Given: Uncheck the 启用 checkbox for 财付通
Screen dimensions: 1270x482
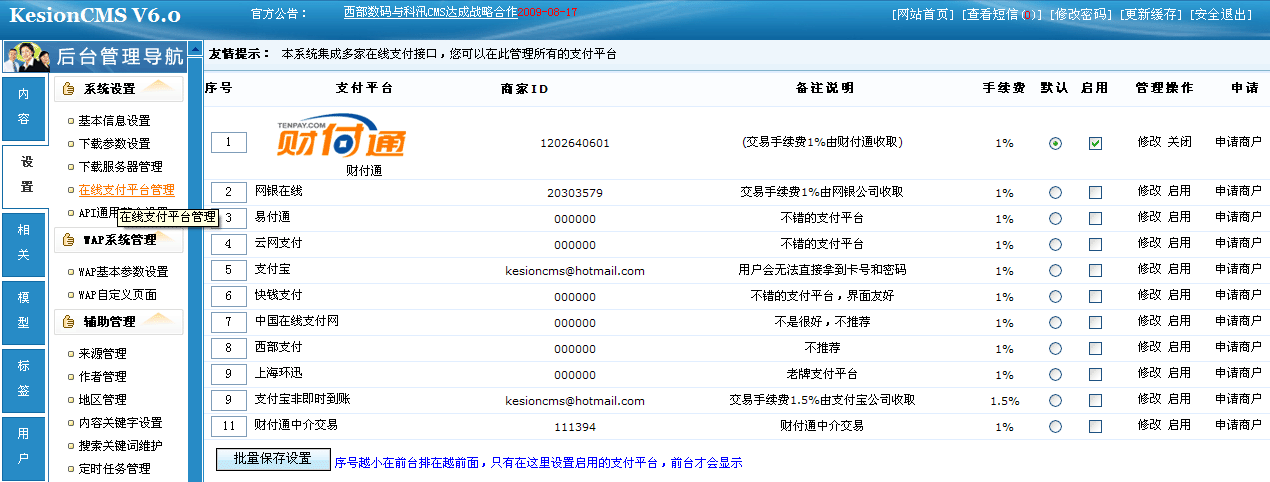Looking at the screenshot, I should 1096,144.
